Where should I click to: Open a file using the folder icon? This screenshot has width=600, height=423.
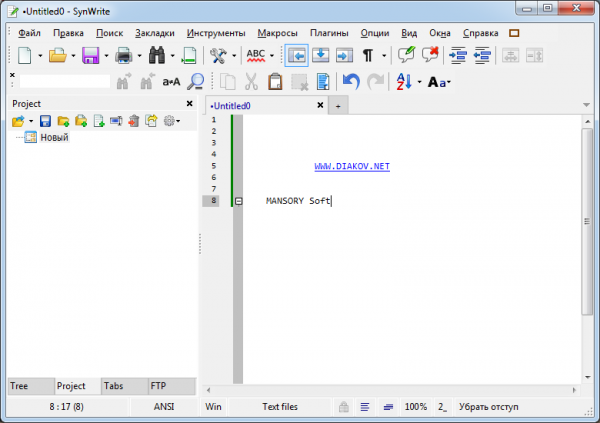pos(58,56)
